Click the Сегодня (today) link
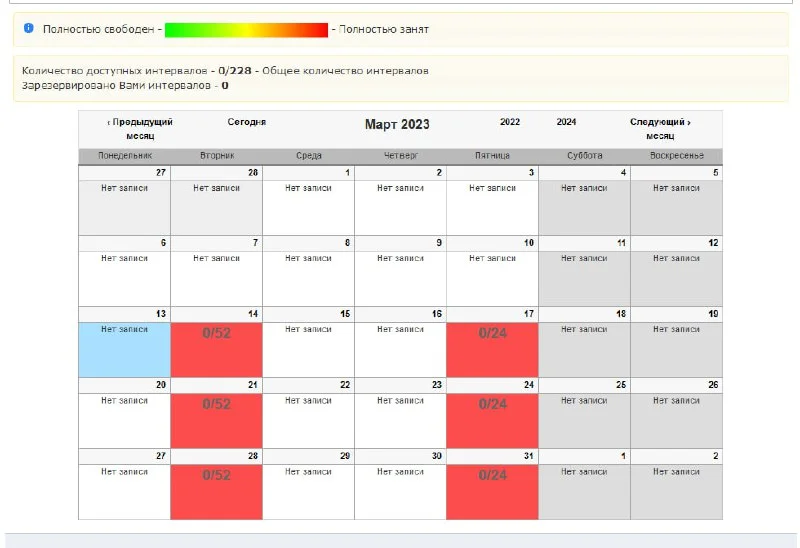 [x=246, y=122]
